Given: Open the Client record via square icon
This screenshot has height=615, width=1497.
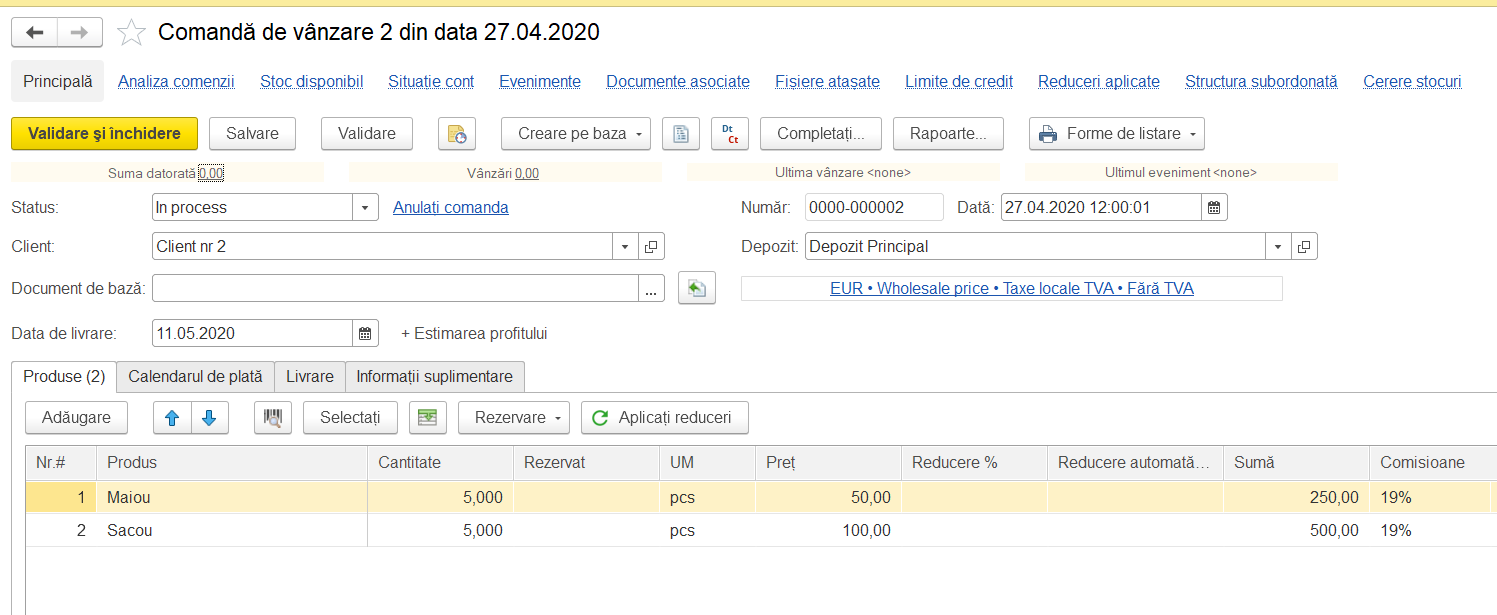Looking at the screenshot, I should [x=651, y=246].
